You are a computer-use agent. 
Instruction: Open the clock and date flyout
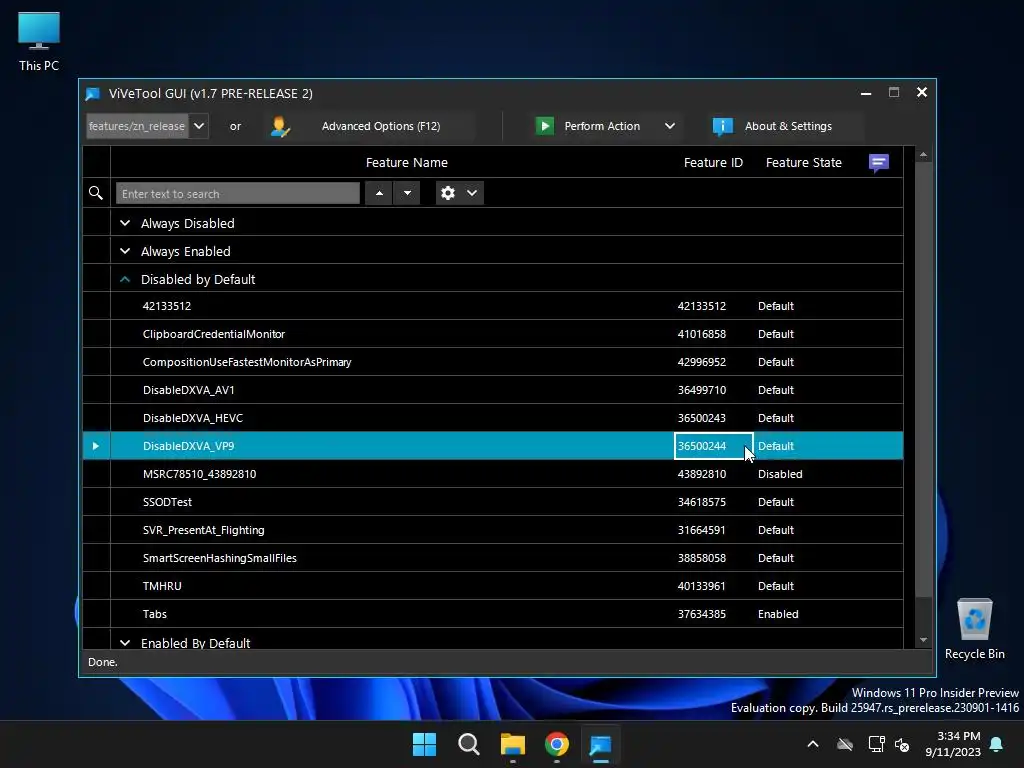pos(953,744)
